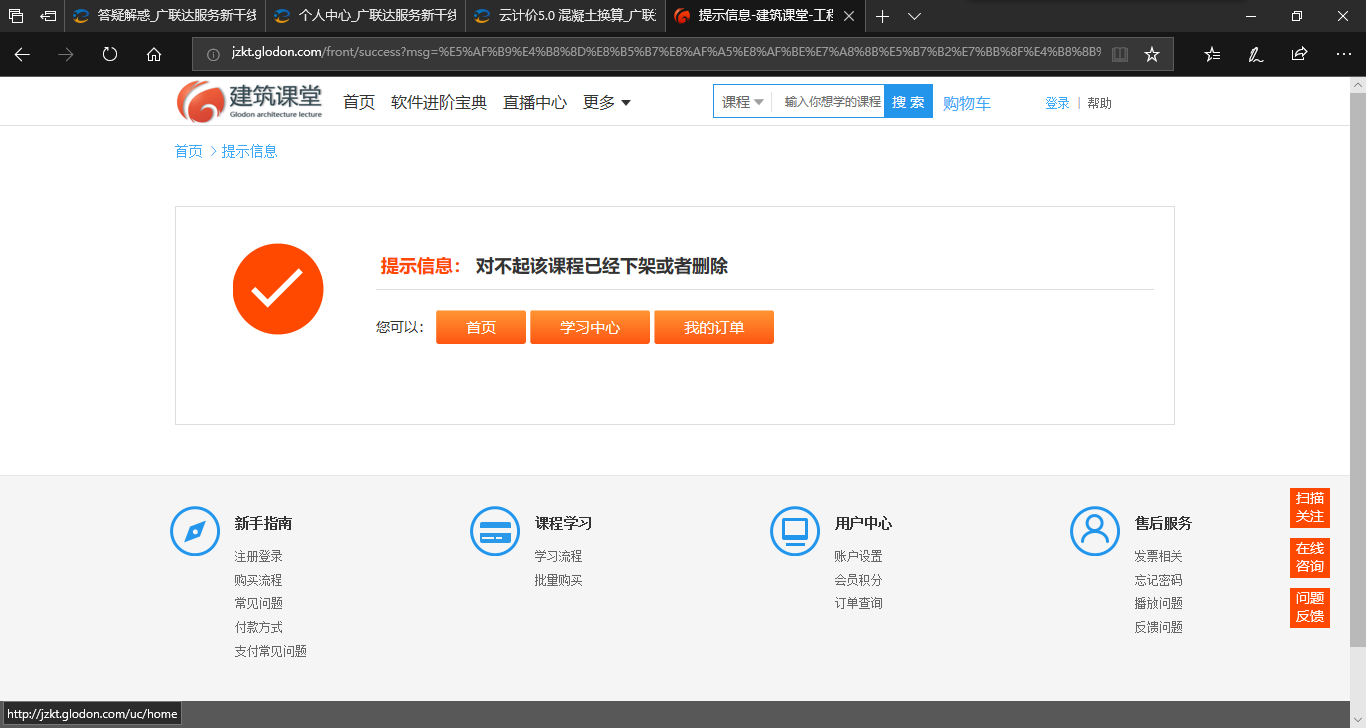Reload the current page
This screenshot has width=1366, height=728.
[110, 54]
